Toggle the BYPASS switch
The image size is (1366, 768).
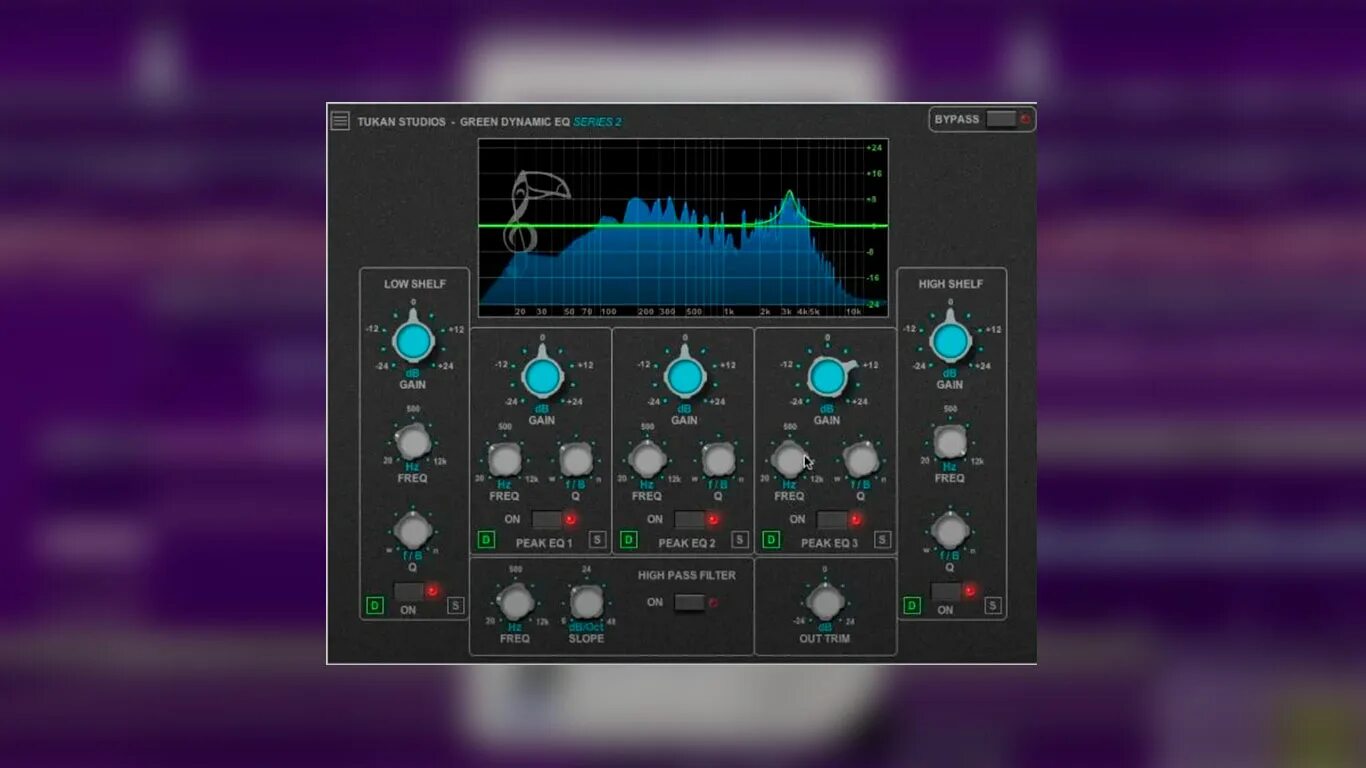point(1001,119)
